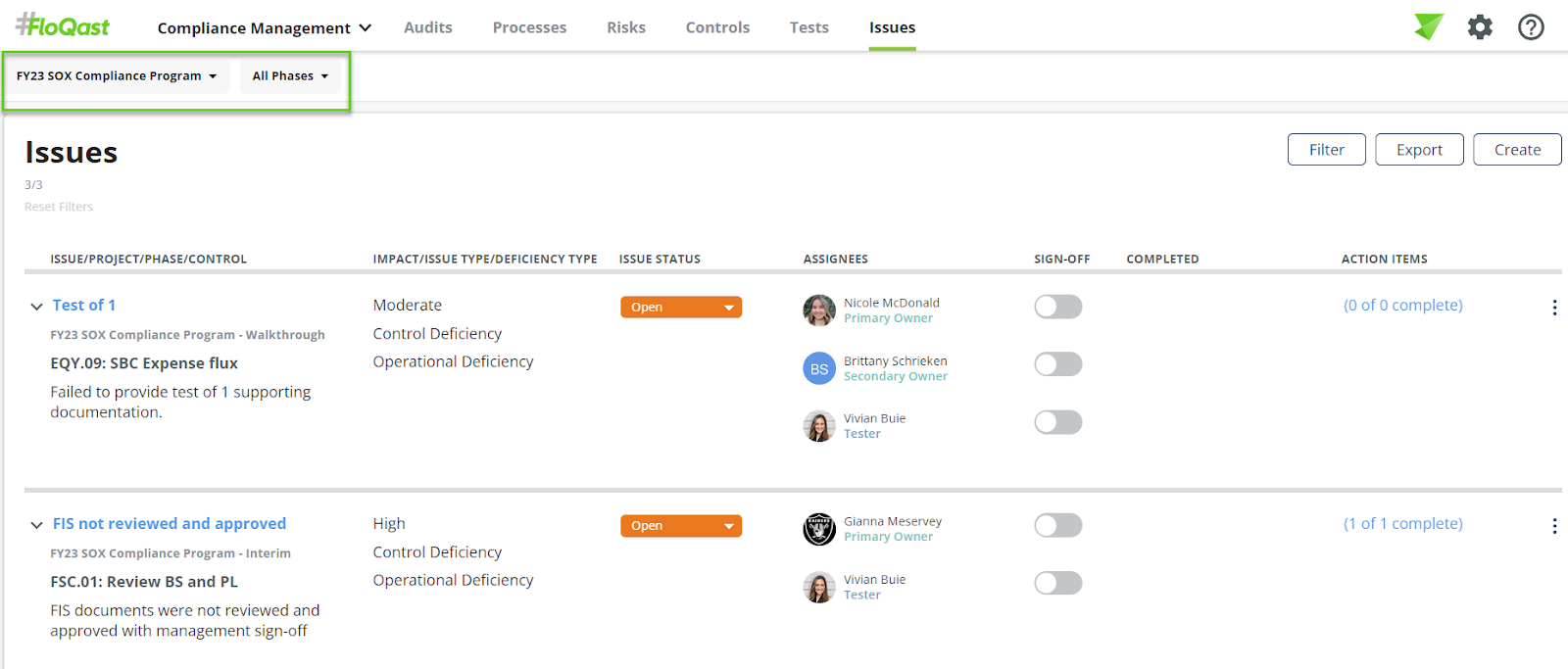Toggle sign-off for Gianna Meservey
1568x669 pixels.
[1057, 525]
